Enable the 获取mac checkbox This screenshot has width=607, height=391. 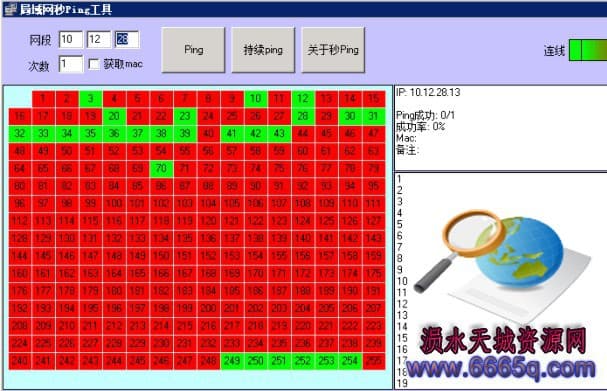94,64
